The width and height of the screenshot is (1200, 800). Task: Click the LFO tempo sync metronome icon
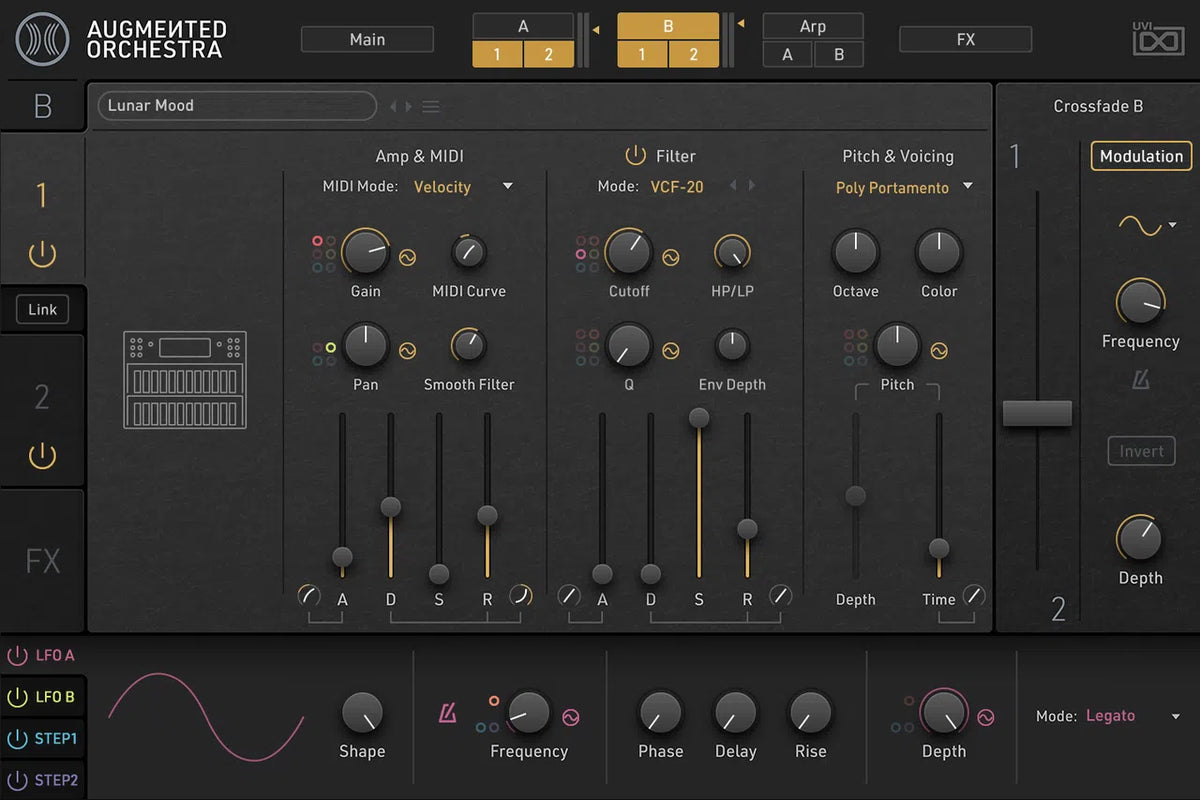tap(447, 714)
